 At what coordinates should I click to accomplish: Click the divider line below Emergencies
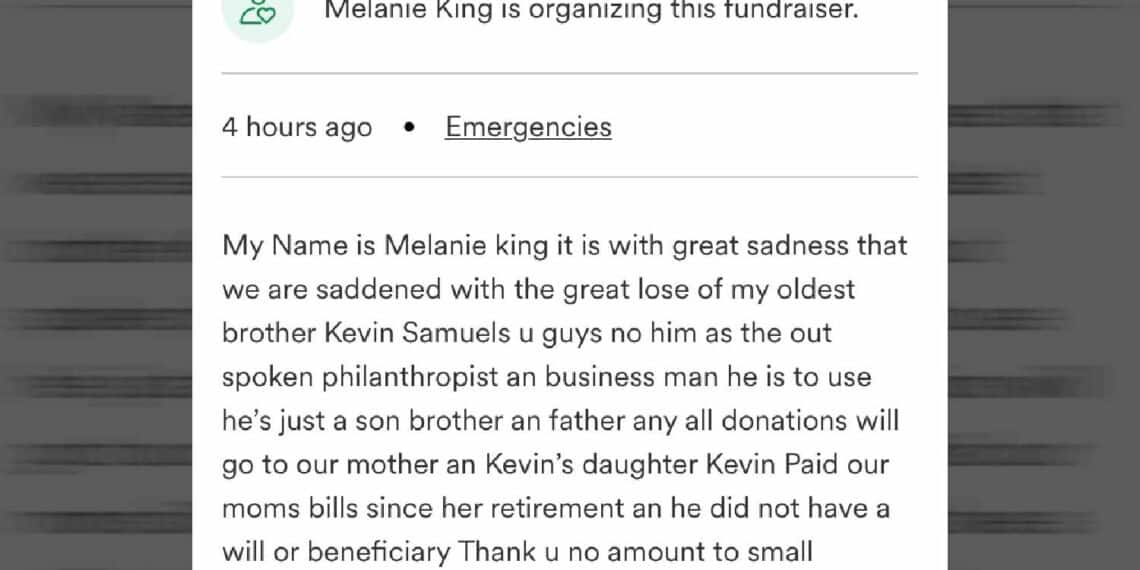click(569, 177)
